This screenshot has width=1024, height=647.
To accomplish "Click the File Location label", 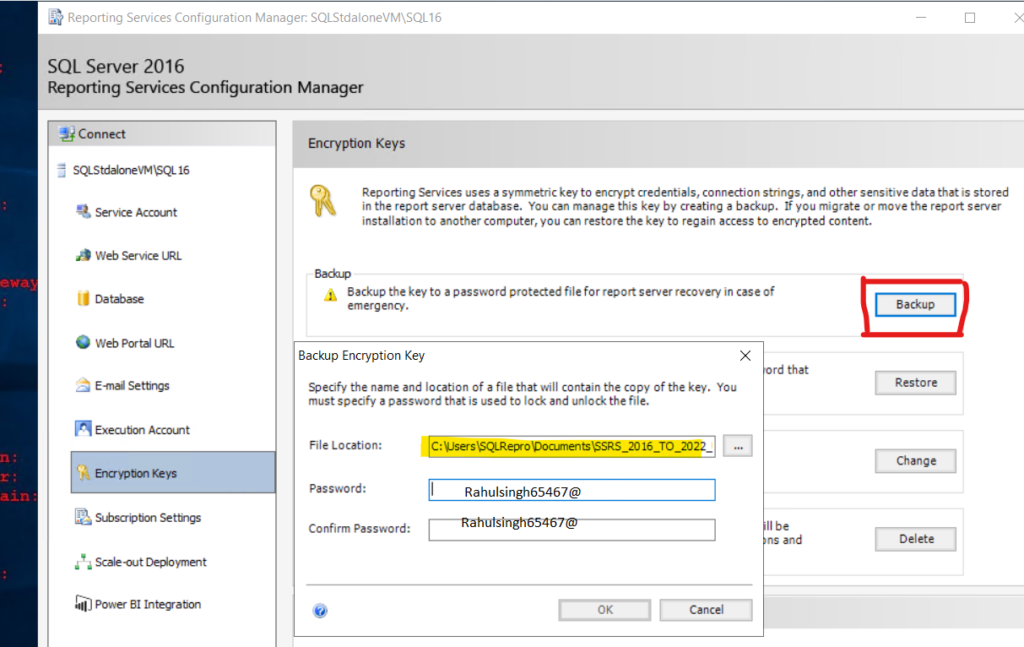I will [x=345, y=445].
